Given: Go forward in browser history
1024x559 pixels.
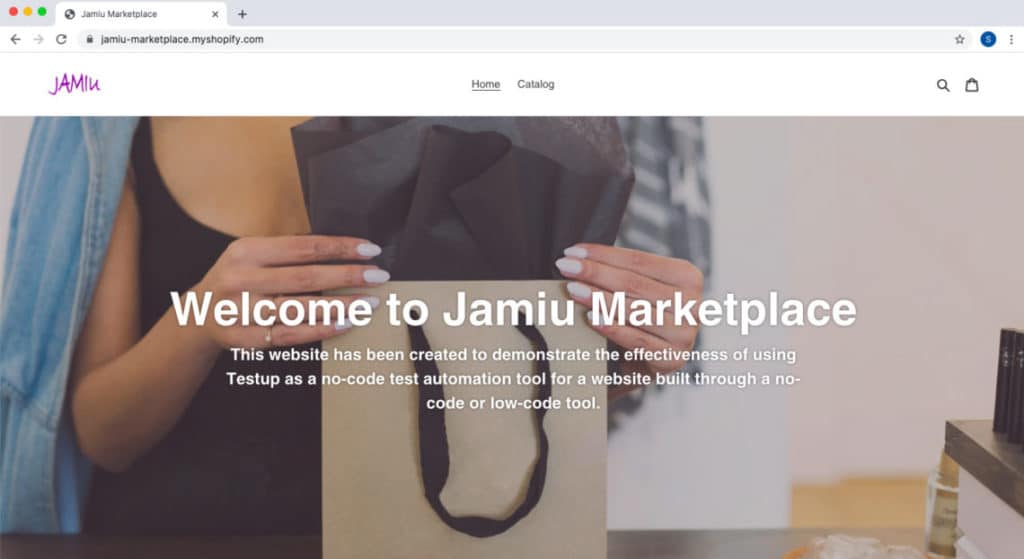Looking at the screenshot, I should click(x=39, y=39).
